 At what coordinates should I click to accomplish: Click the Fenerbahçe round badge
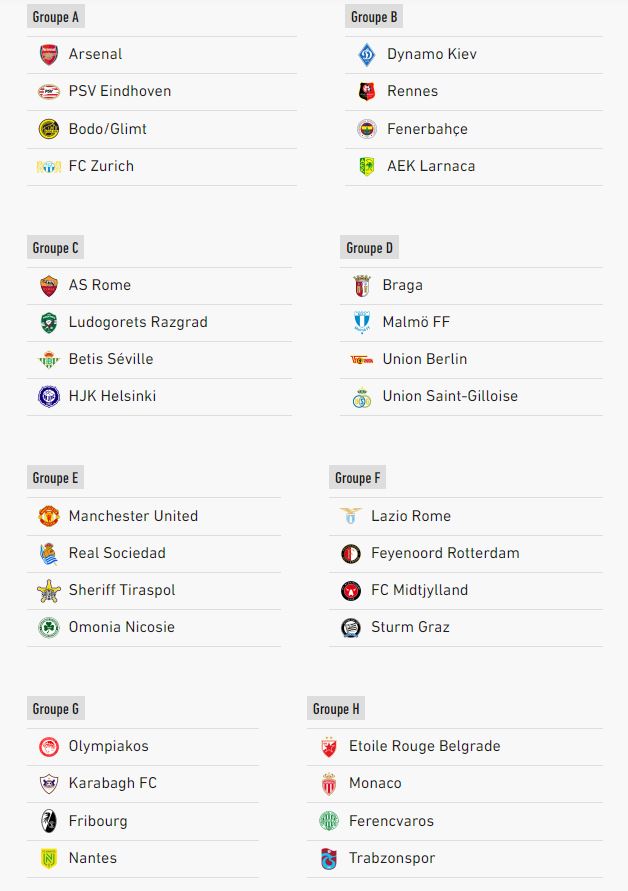(367, 129)
